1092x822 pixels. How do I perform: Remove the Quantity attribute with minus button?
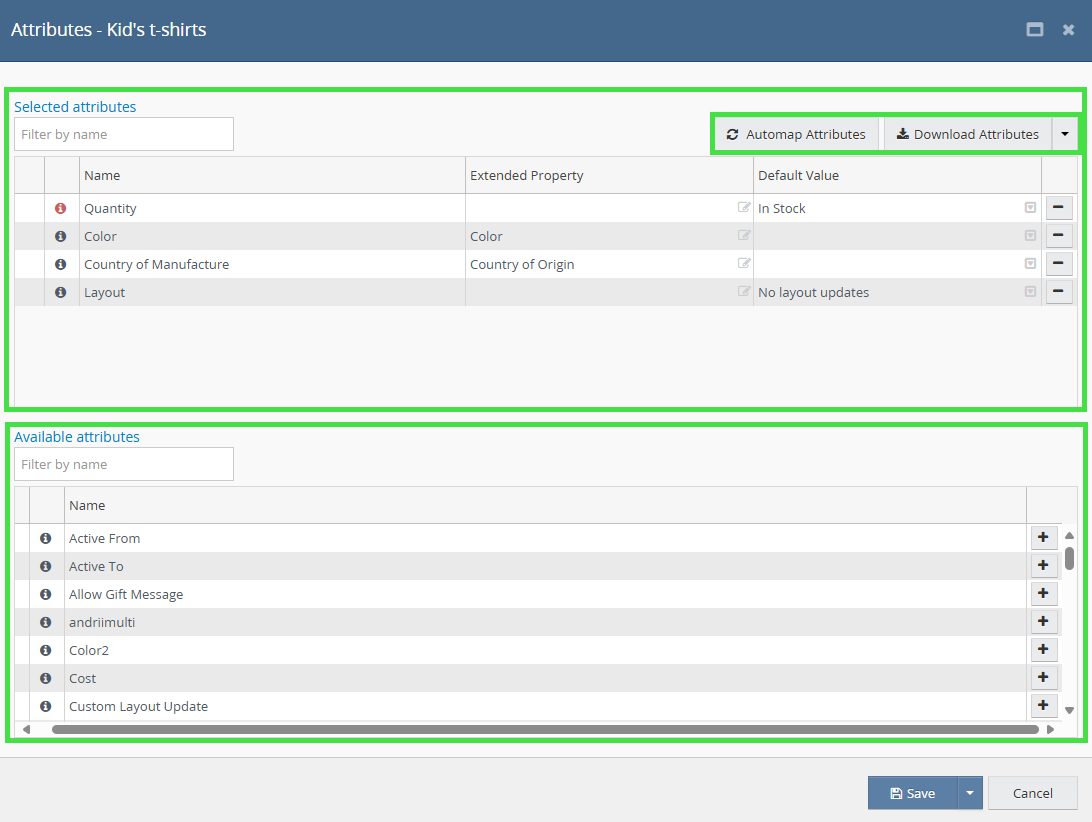[x=1059, y=208]
